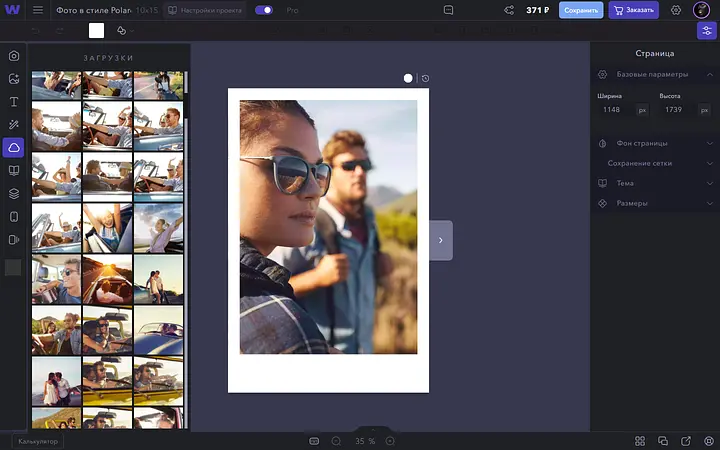This screenshot has width=720, height=450.
Task: Click the Заказать order button
Action: click(x=634, y=10)
